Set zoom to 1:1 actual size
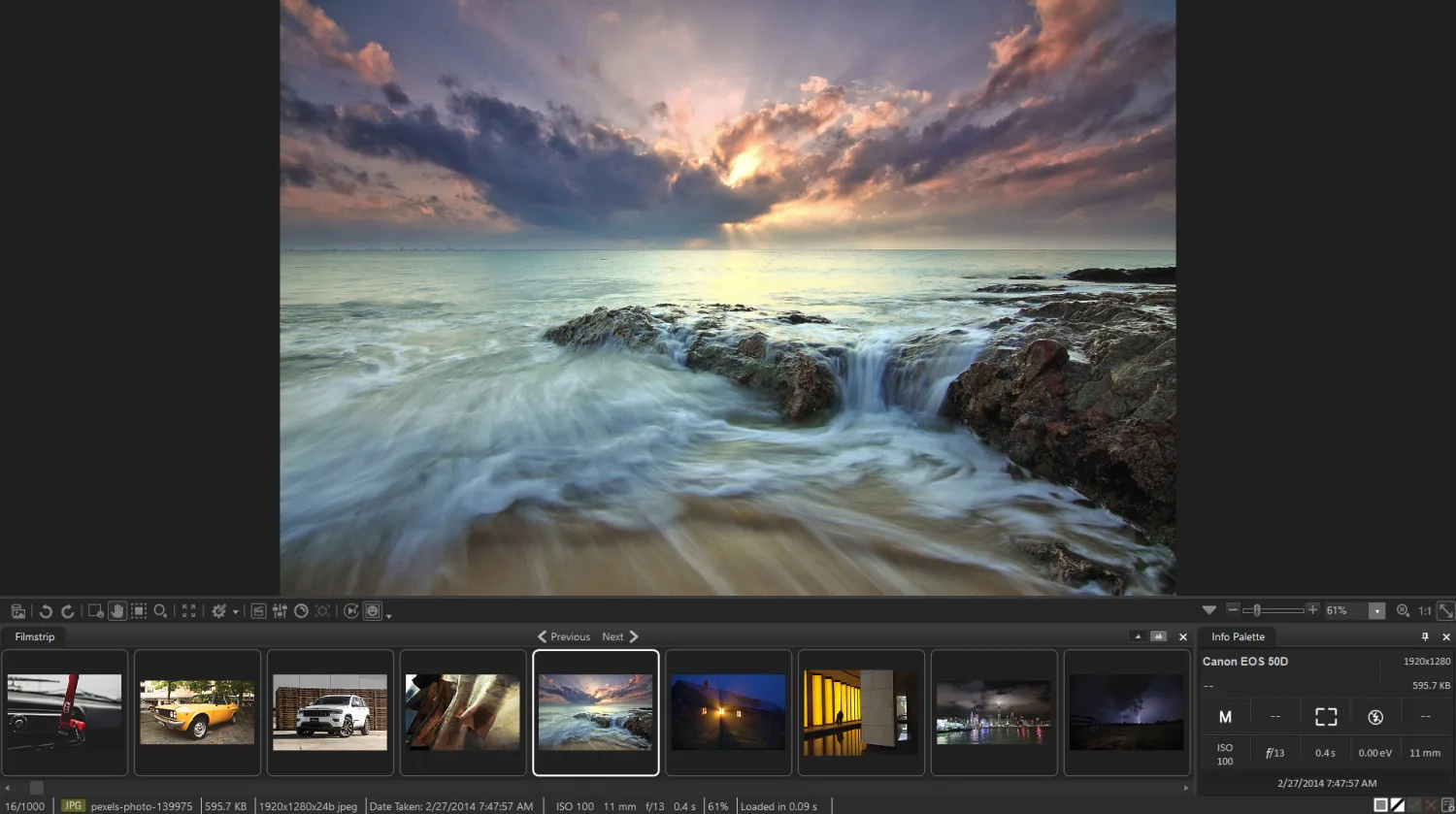The height and width of the screenshot is (814, 1456). coord(1425,610)
